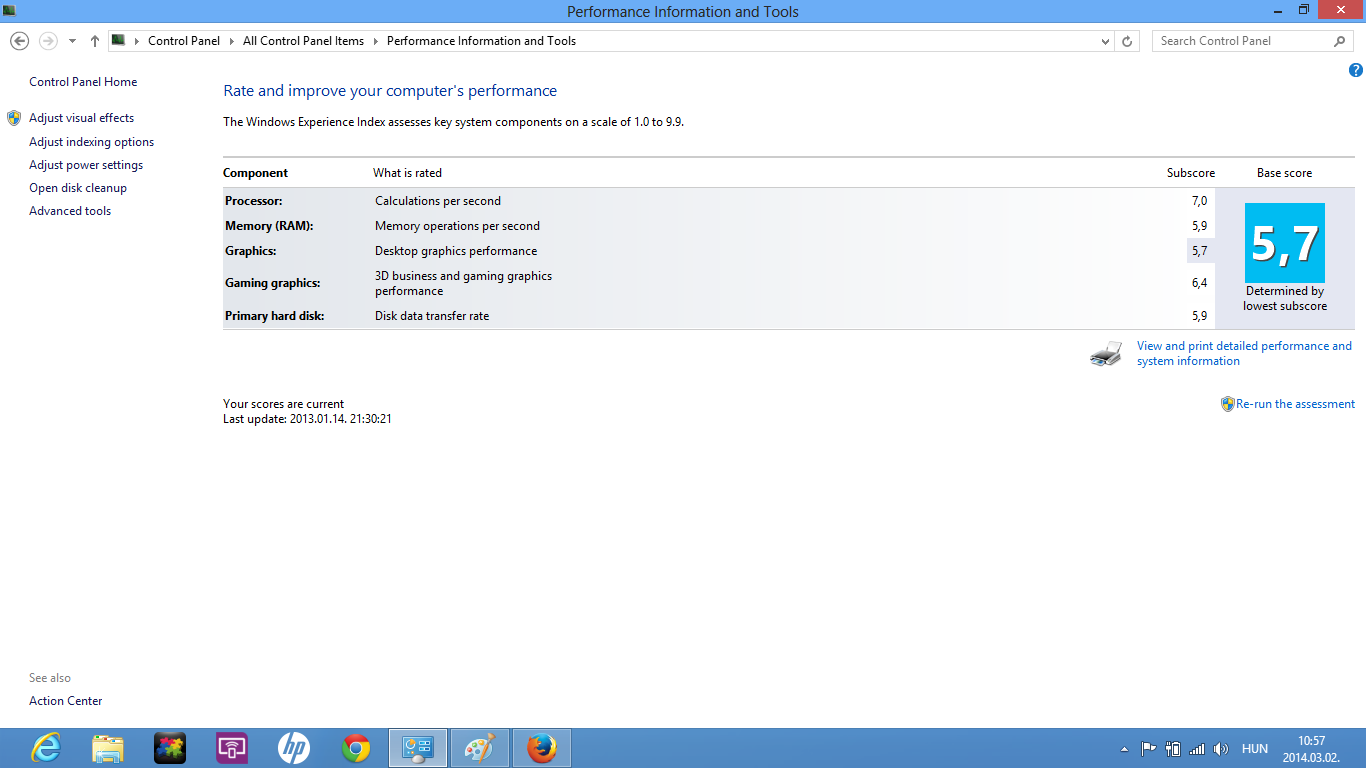Go up one level with up arrow
The width and height of the screenshot is (1366, 768).
95,41
